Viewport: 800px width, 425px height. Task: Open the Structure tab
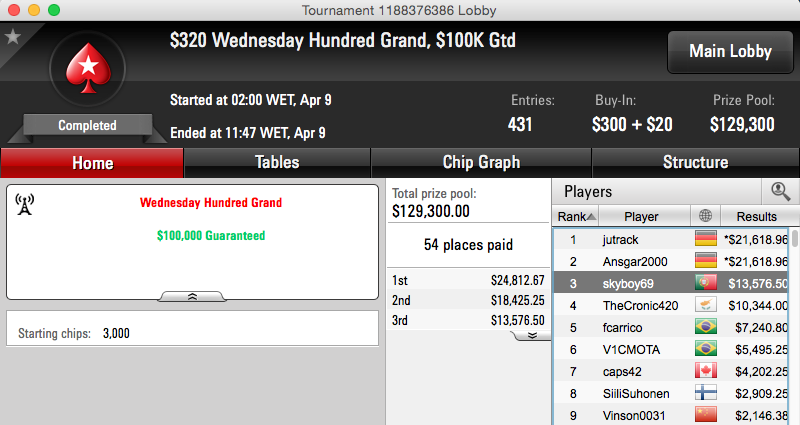695,163
